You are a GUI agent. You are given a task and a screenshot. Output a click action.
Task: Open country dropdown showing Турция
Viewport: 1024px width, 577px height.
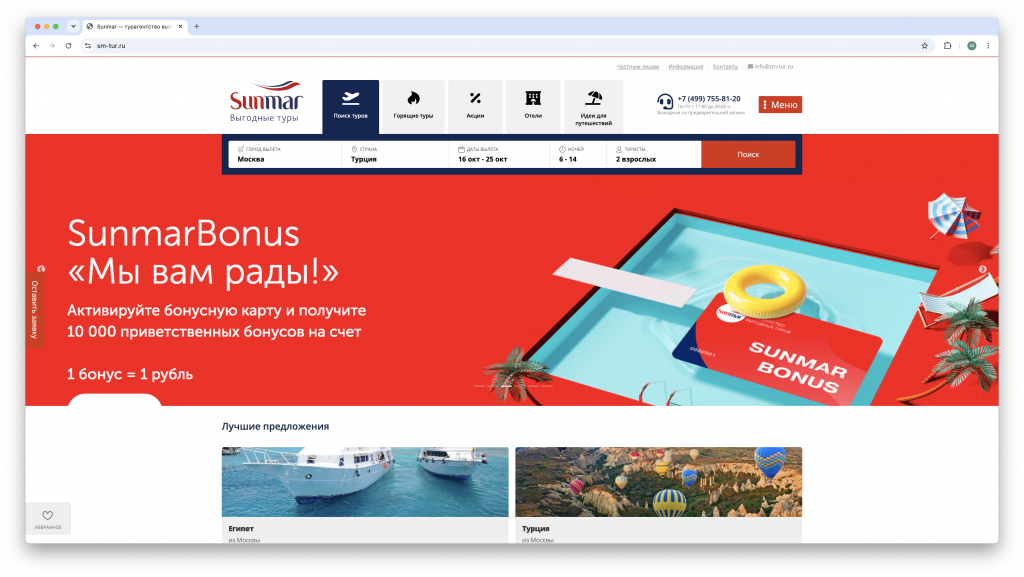[395, 155]
